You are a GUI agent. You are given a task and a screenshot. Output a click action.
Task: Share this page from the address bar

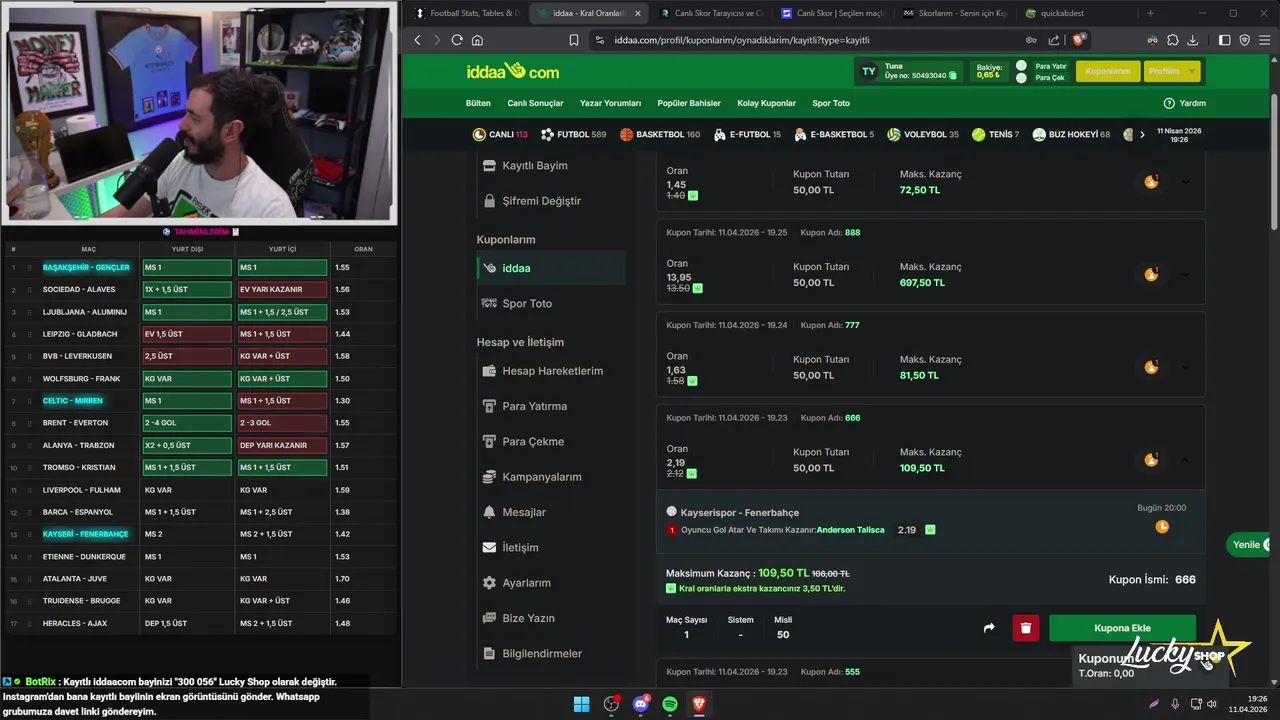tap(1054, 40)
